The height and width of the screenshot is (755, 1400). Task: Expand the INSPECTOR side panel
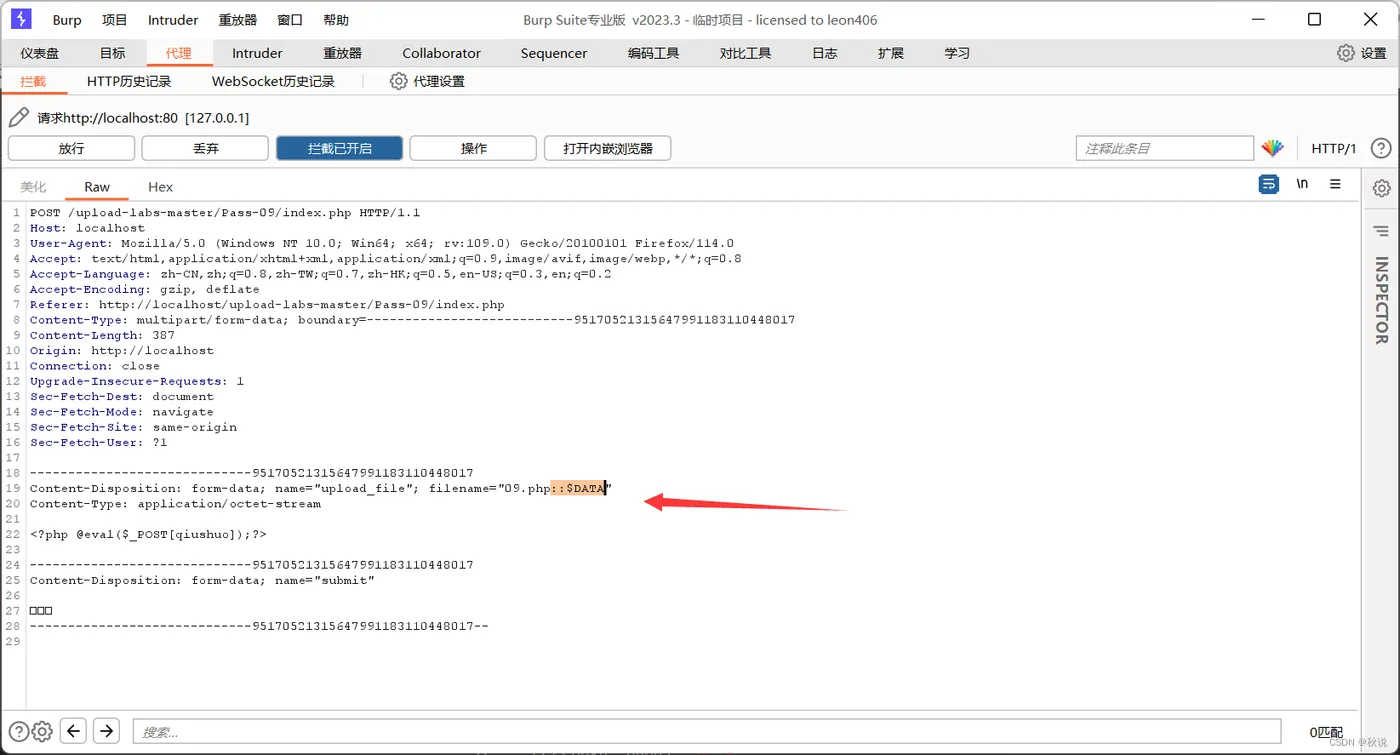point(1381,300)
